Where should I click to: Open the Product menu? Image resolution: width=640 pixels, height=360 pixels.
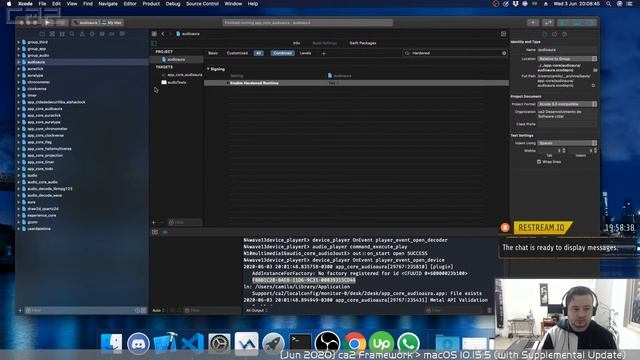(151, 4)
